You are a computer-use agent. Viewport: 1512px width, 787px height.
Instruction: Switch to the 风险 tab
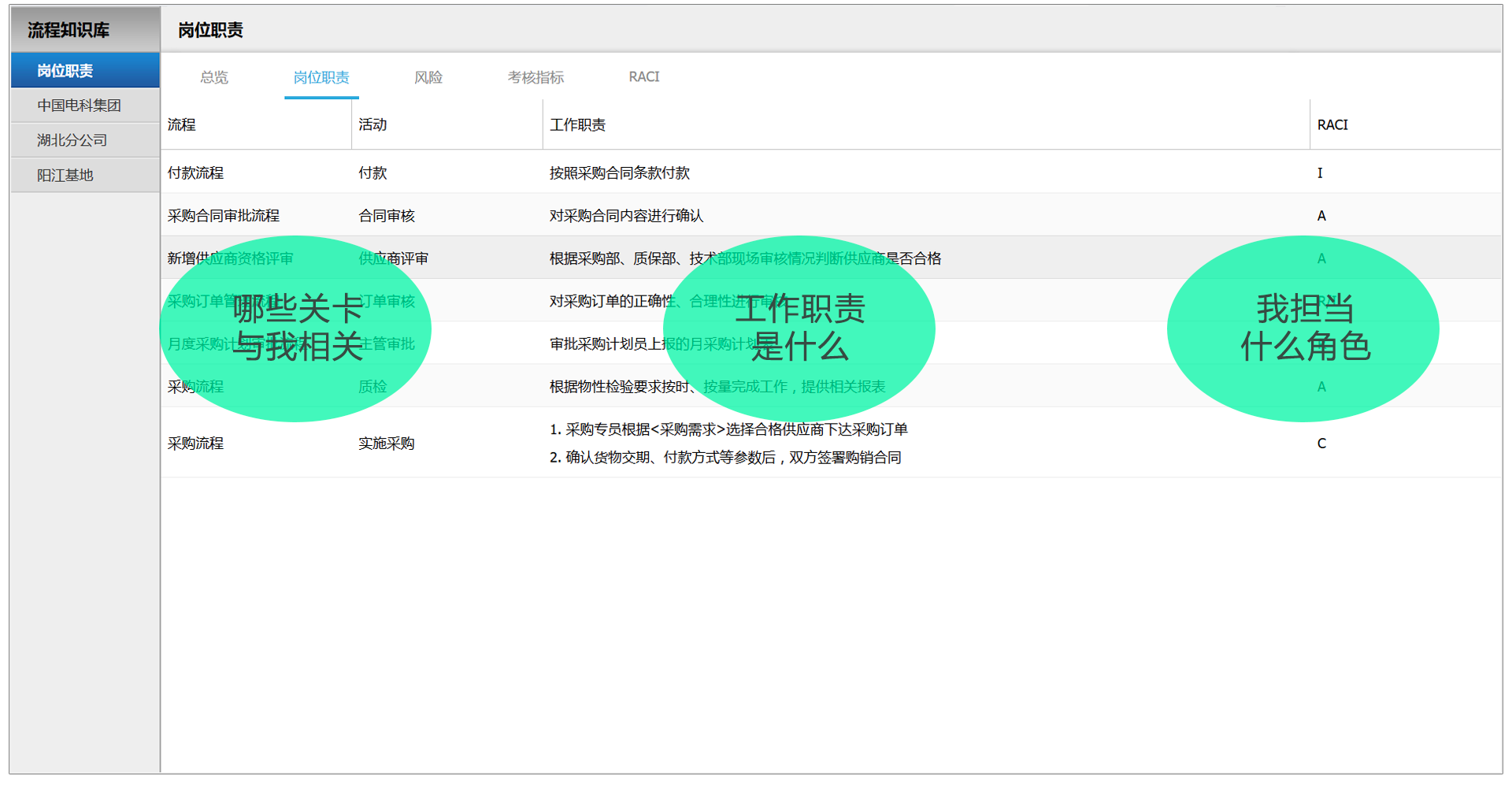(x=428, y=77)
